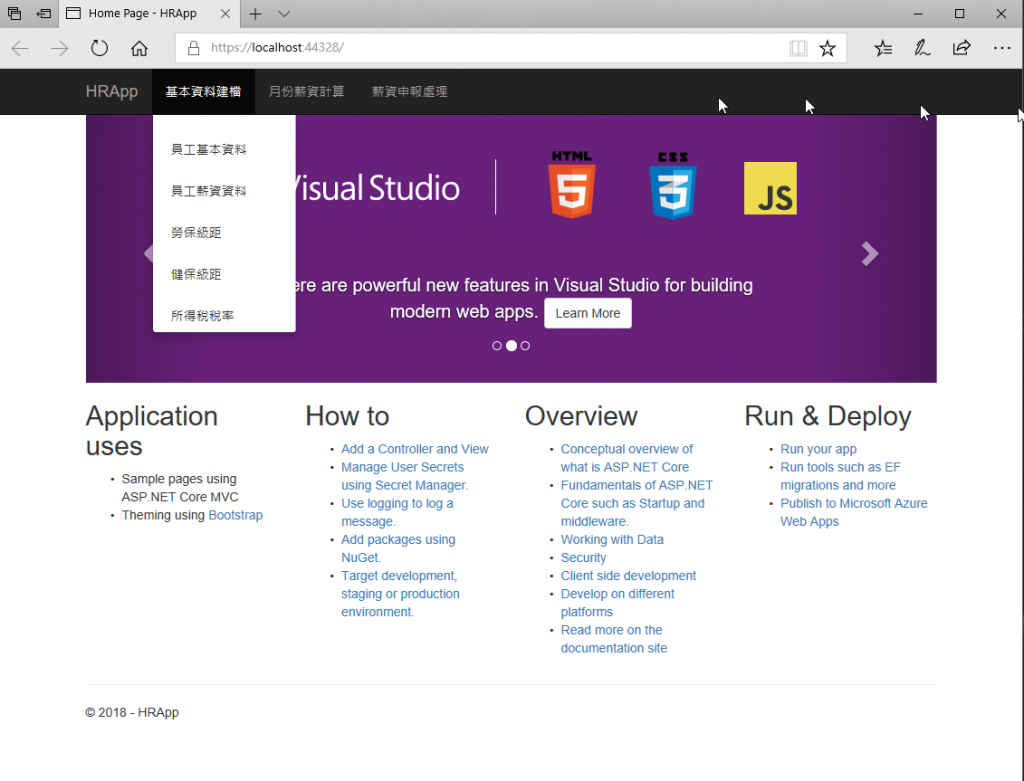1024x781 pixels.
Task: Select third carousel indicator dot
Action: click(x=525, y=345)
